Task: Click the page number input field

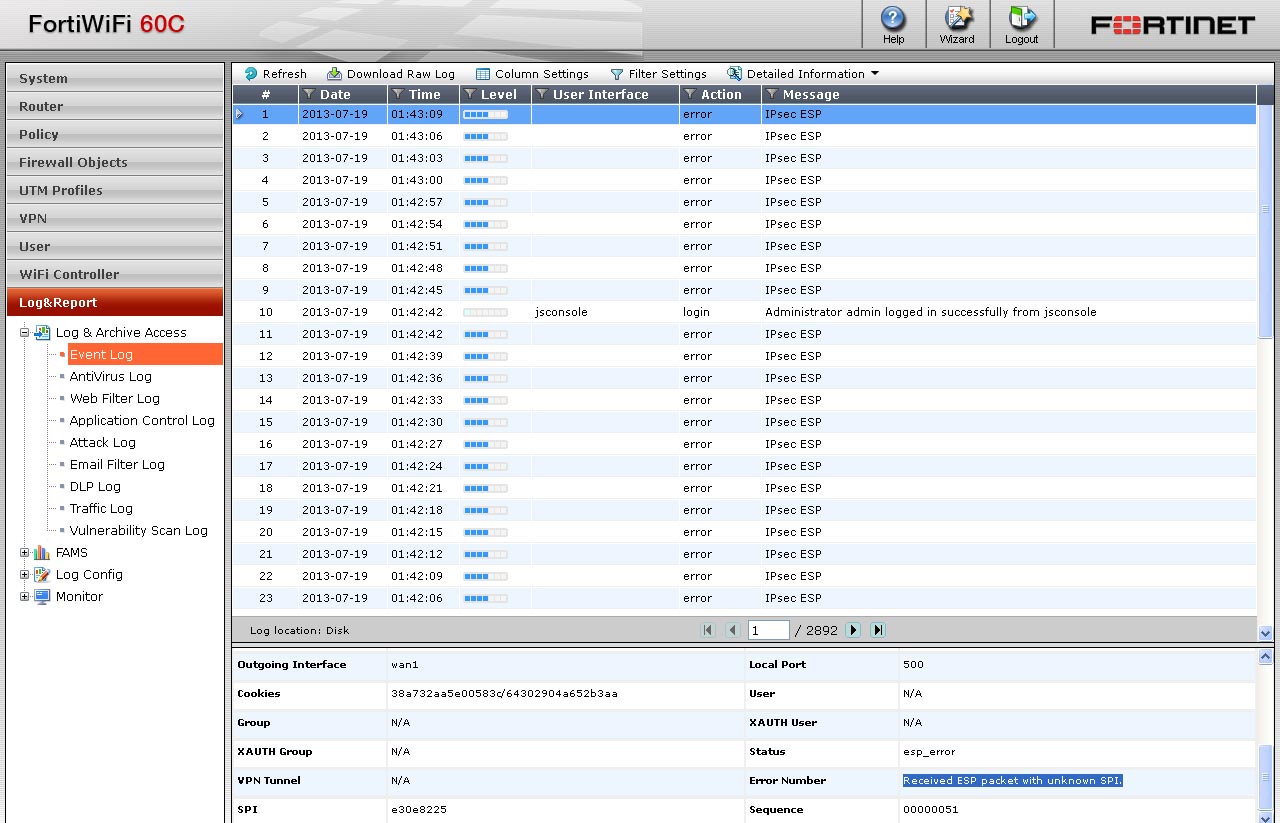Action: click(x=769, y=630)
